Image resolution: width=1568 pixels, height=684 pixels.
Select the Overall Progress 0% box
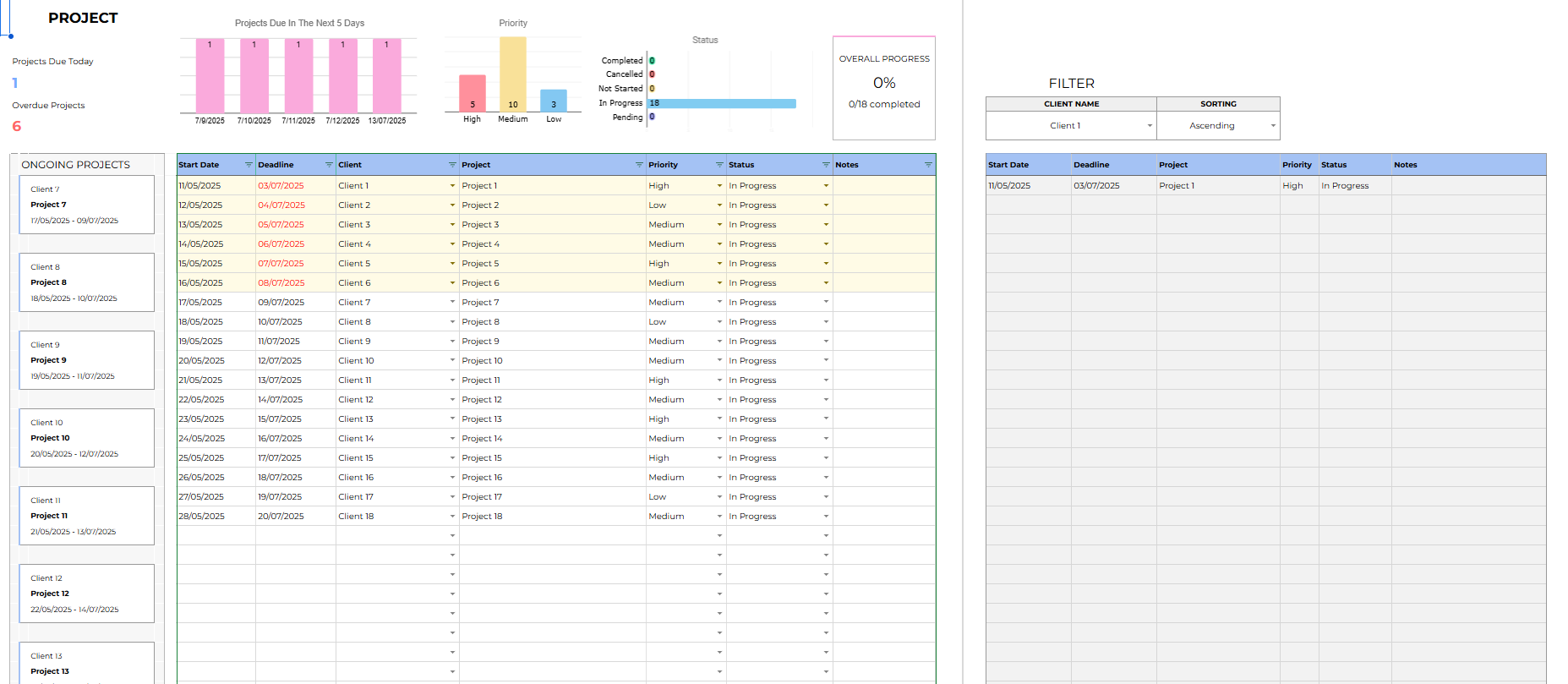click(x=883, y=87)
